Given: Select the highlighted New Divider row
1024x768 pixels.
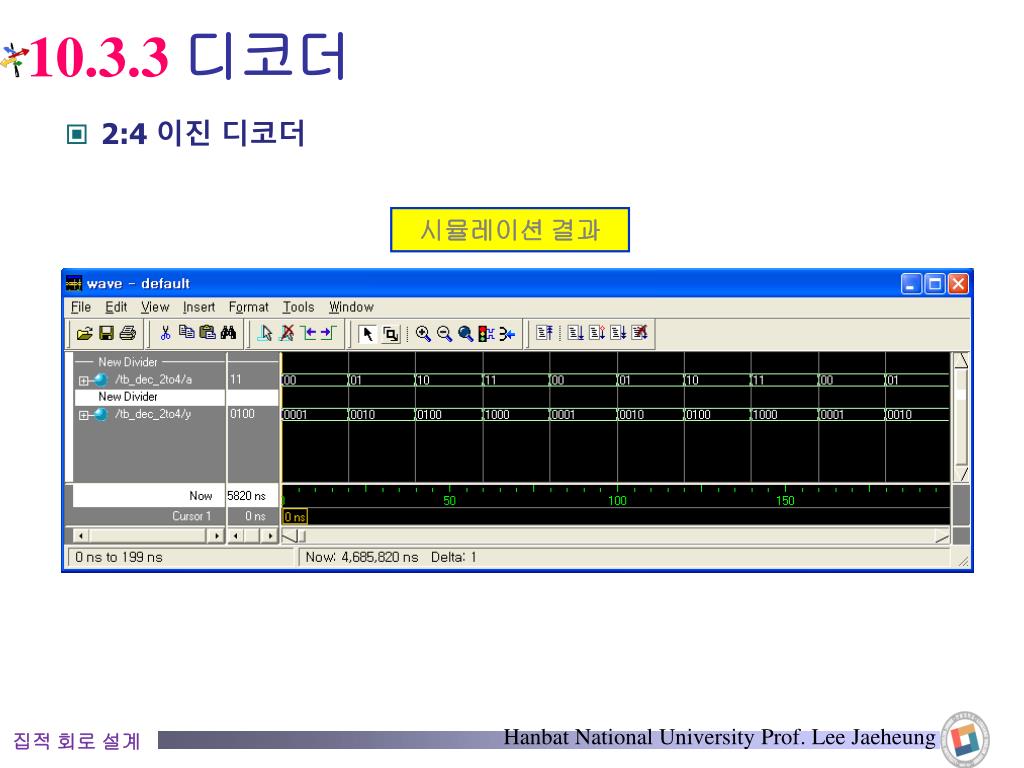Looking at the screenshot, I should 150,396.
